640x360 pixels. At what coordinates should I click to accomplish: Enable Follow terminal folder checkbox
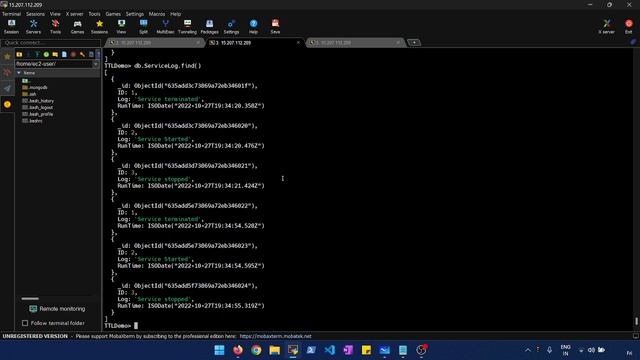pos(25,323)
